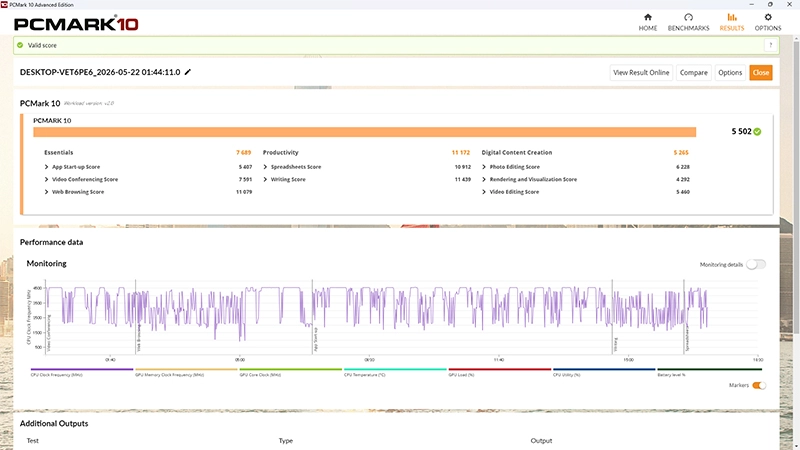Click the Rendering and Visualization value 4 292
800x450 pixels.
coord(683,180)
